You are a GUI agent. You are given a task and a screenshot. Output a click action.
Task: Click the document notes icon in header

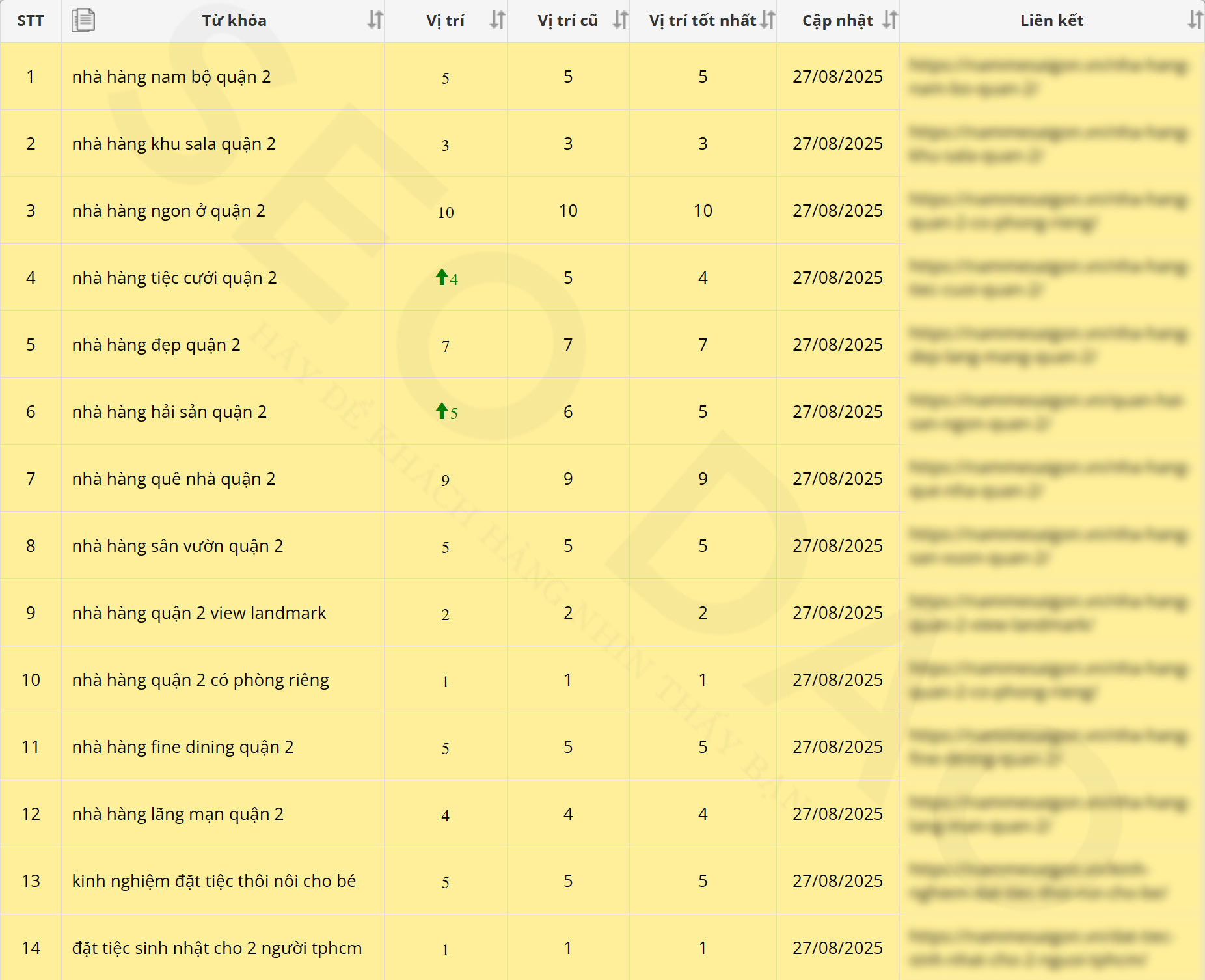(x=83, y=20)
